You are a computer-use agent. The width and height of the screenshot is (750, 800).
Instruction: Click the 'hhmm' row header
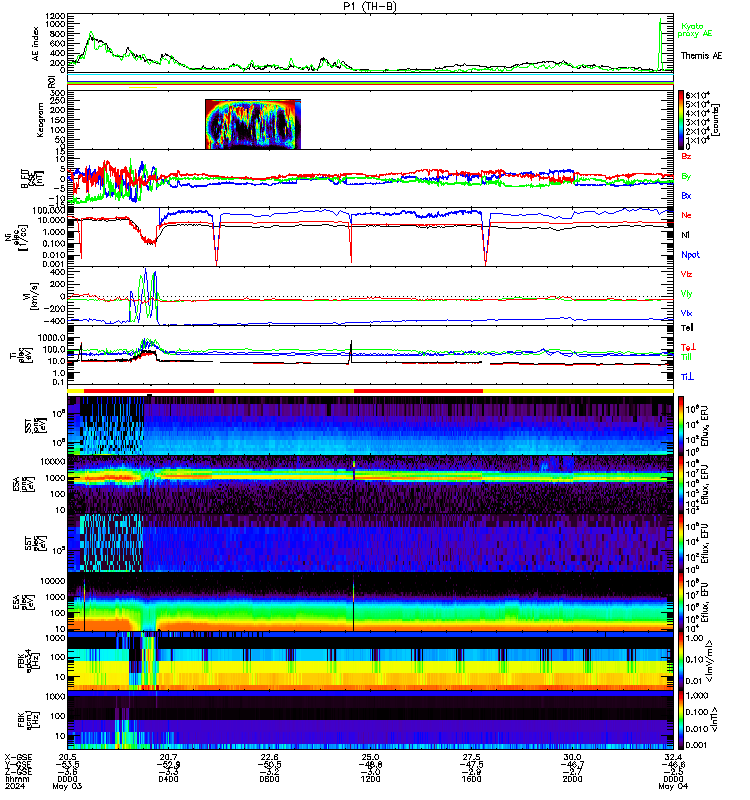17,779
